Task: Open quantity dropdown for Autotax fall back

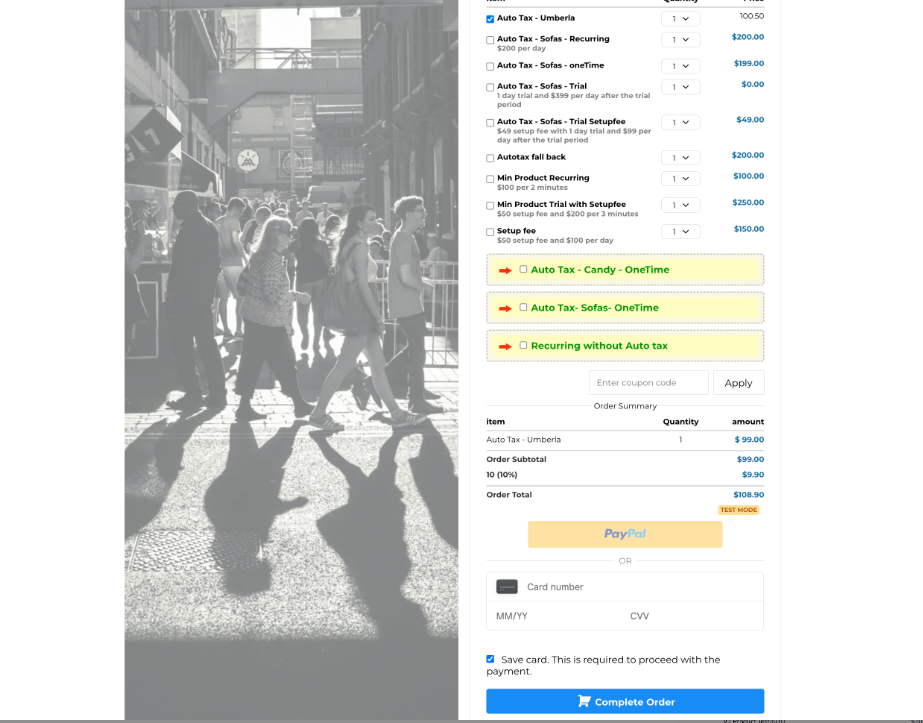Action: [680, 158]
